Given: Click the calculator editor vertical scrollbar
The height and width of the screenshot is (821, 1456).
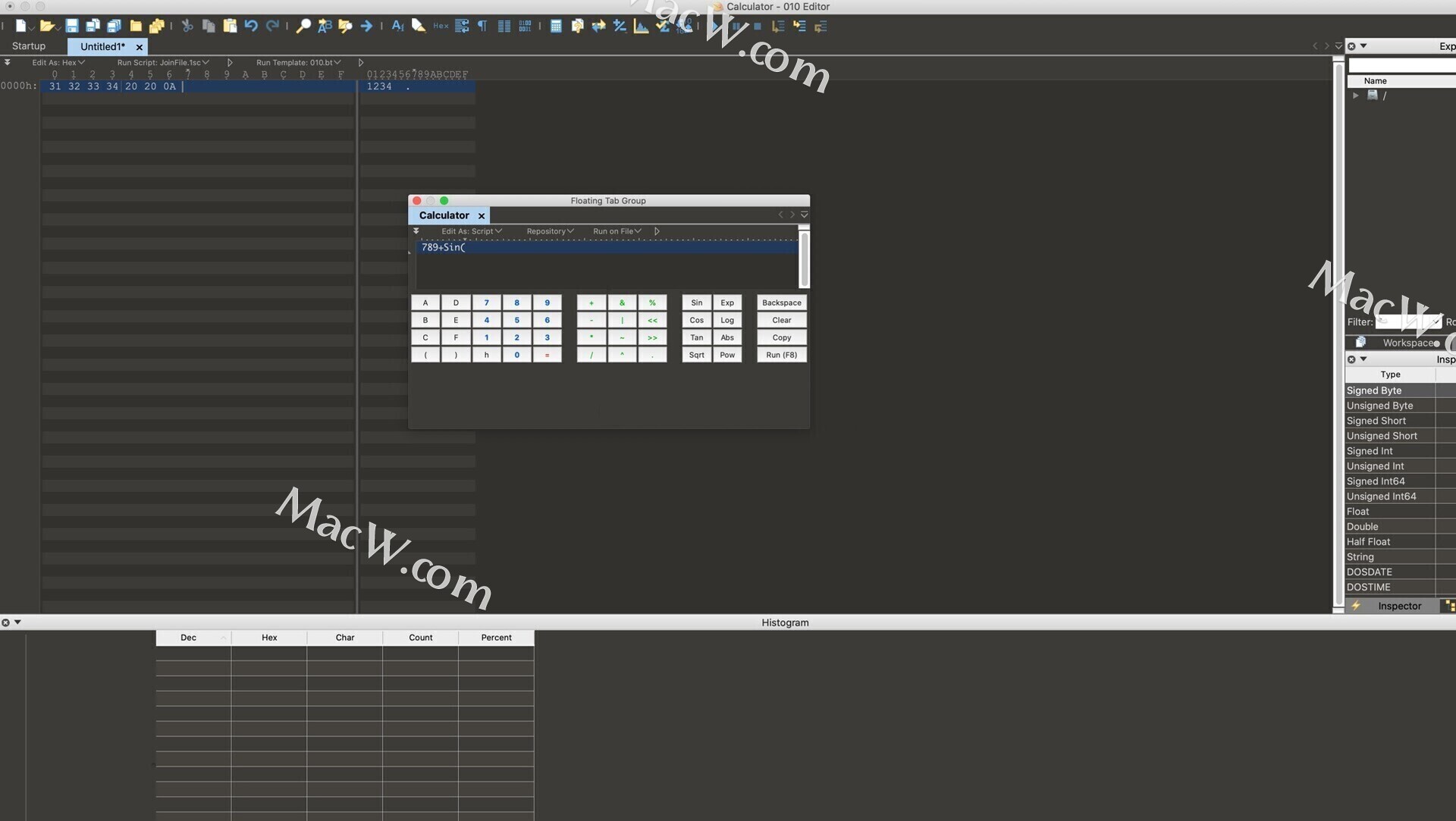Looking at the screenshot, I should coord(805,258).
